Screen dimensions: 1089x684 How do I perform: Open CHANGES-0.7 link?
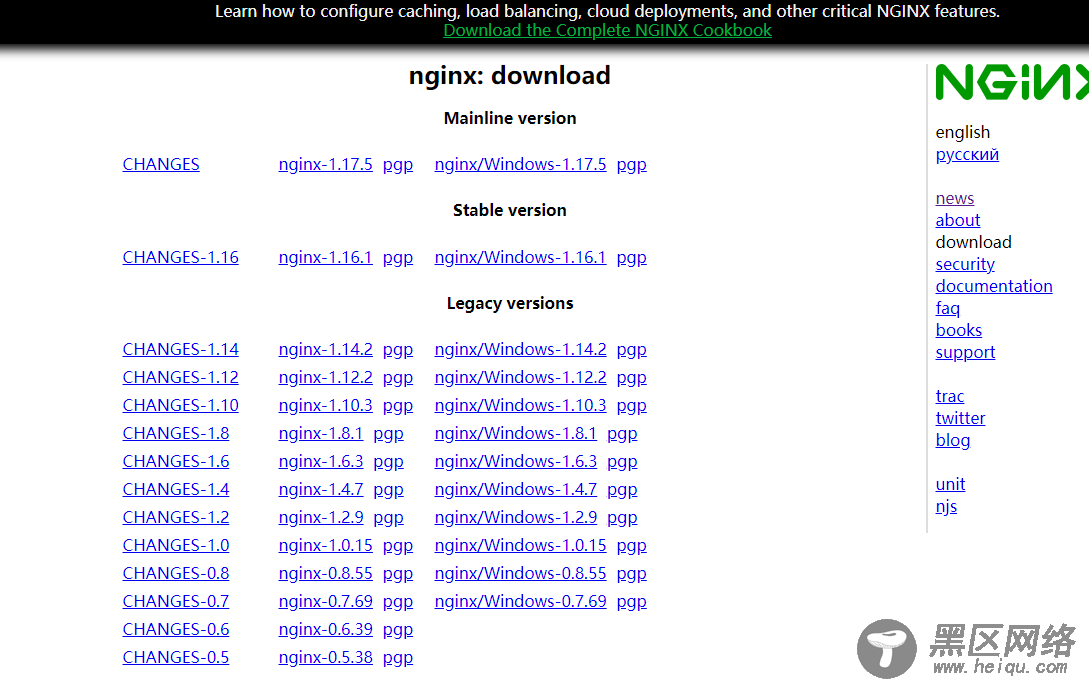tap(176, 601)
